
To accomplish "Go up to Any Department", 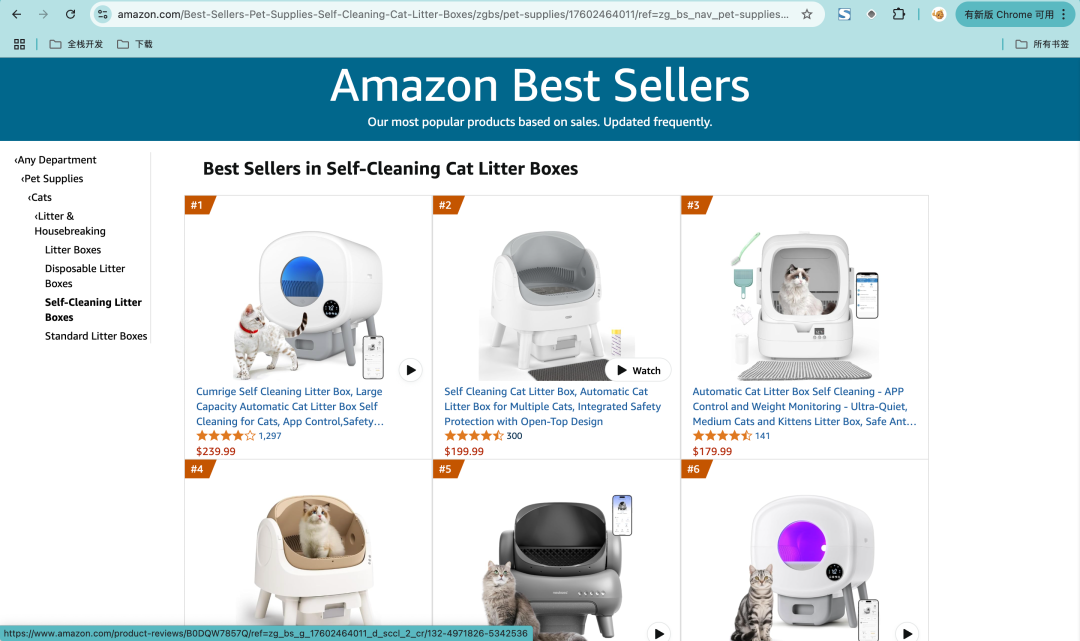I will (x=57, y=160).
